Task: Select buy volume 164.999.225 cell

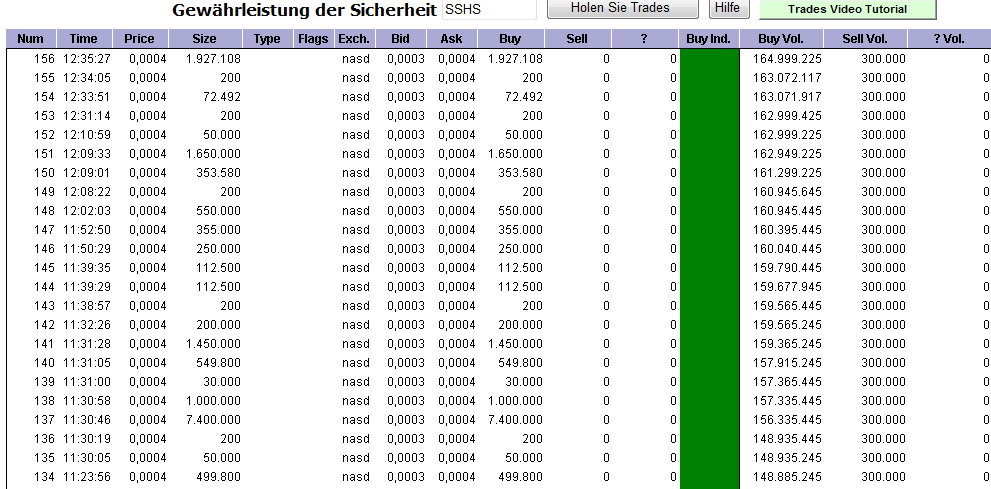Action: (x=787, y=59)
